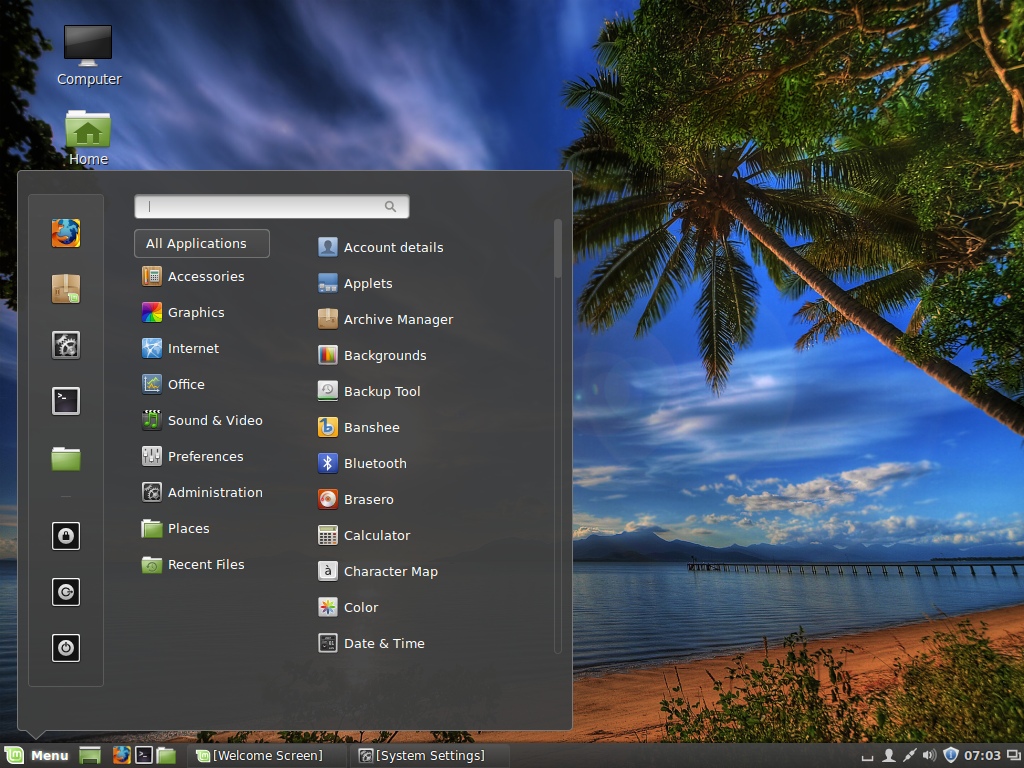This screenshot has width=1024, height=768.
Task: Click the user applet in the tray
Action: pos(888,755)
